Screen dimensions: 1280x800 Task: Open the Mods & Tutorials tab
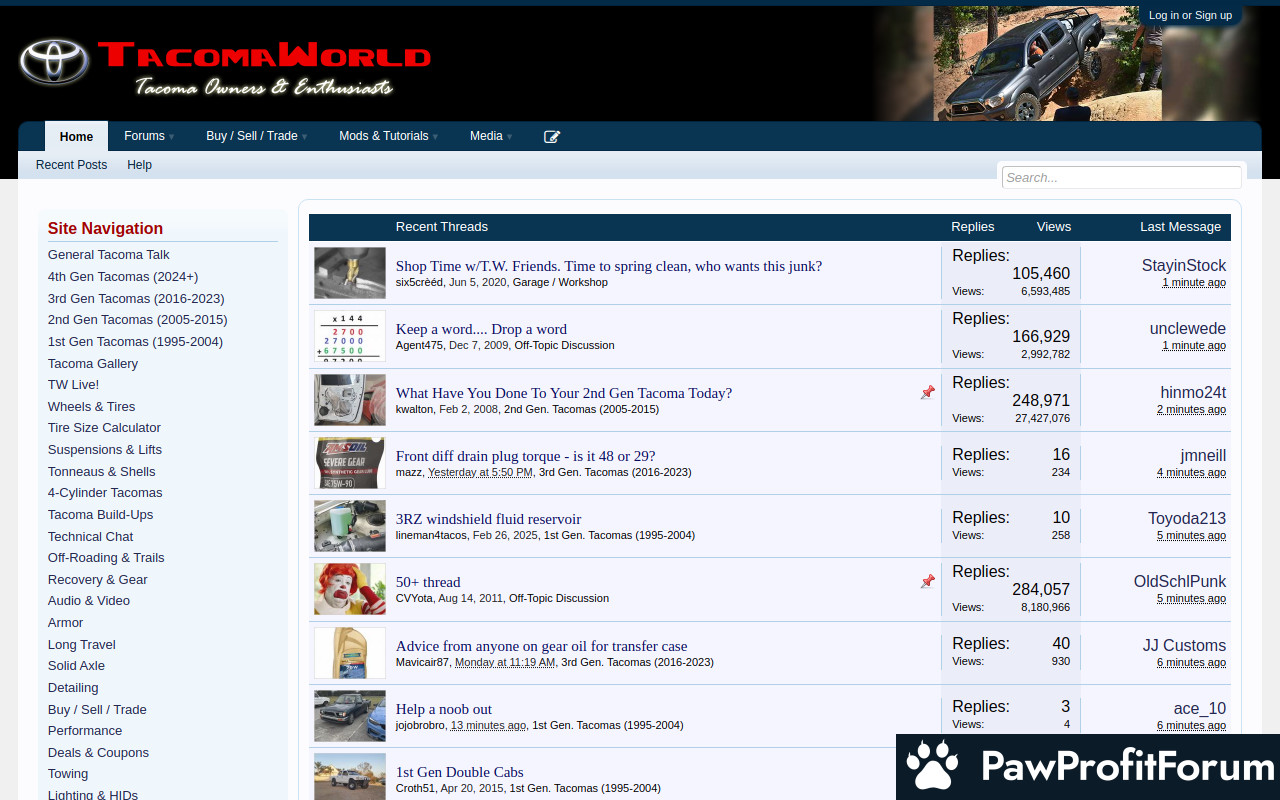383,136
